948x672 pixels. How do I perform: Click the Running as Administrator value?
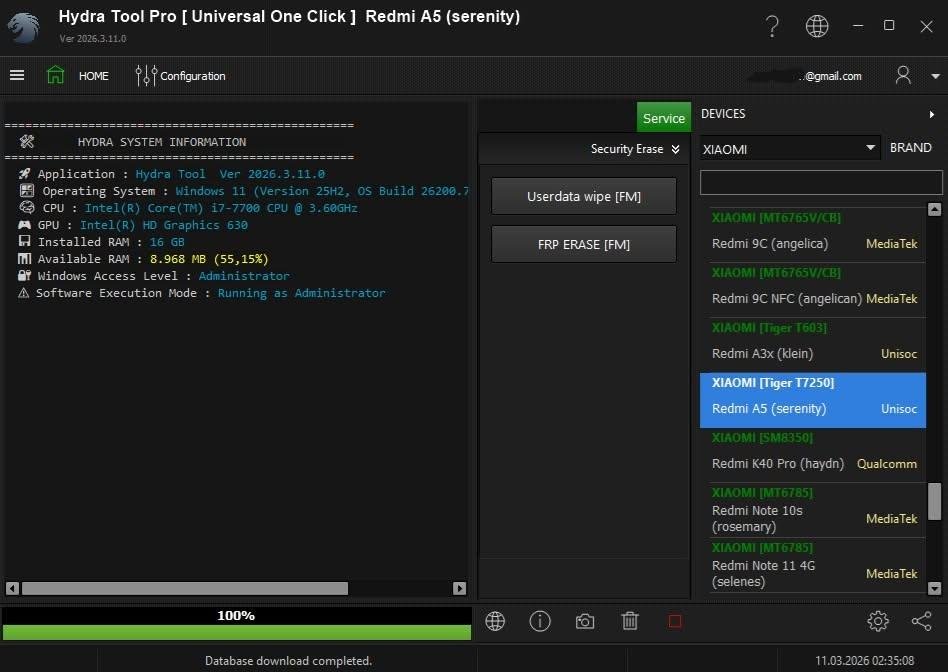click(x=301, y=293)
